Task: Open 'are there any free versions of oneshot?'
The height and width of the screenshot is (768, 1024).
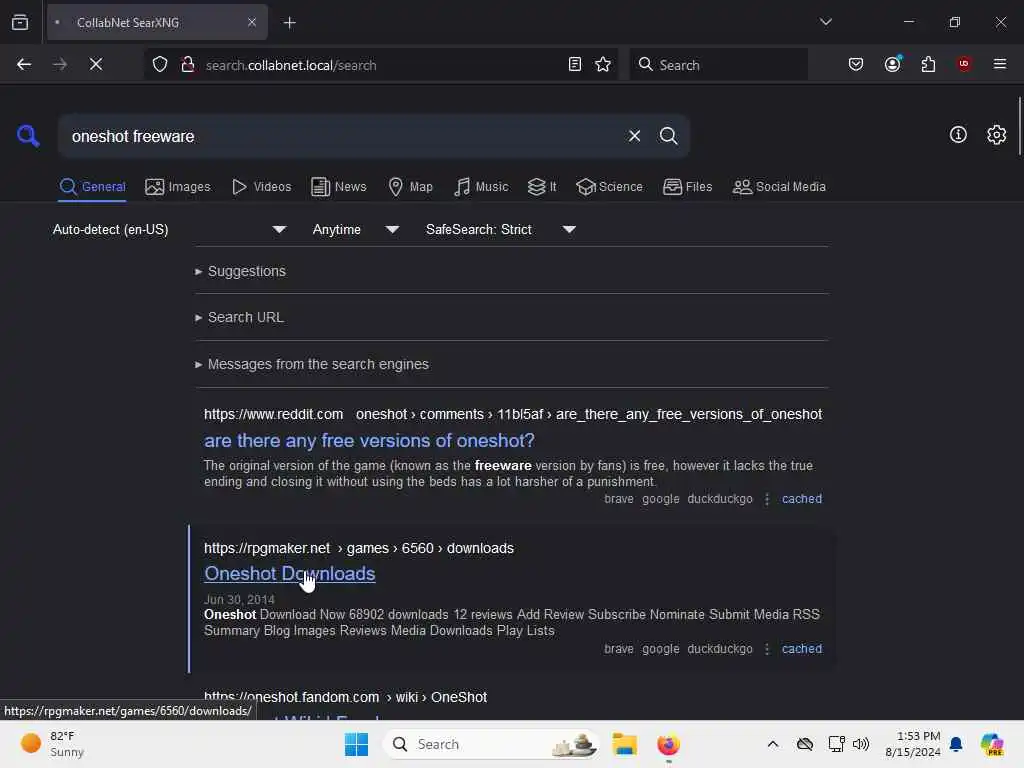Action: tap(369, 441)
